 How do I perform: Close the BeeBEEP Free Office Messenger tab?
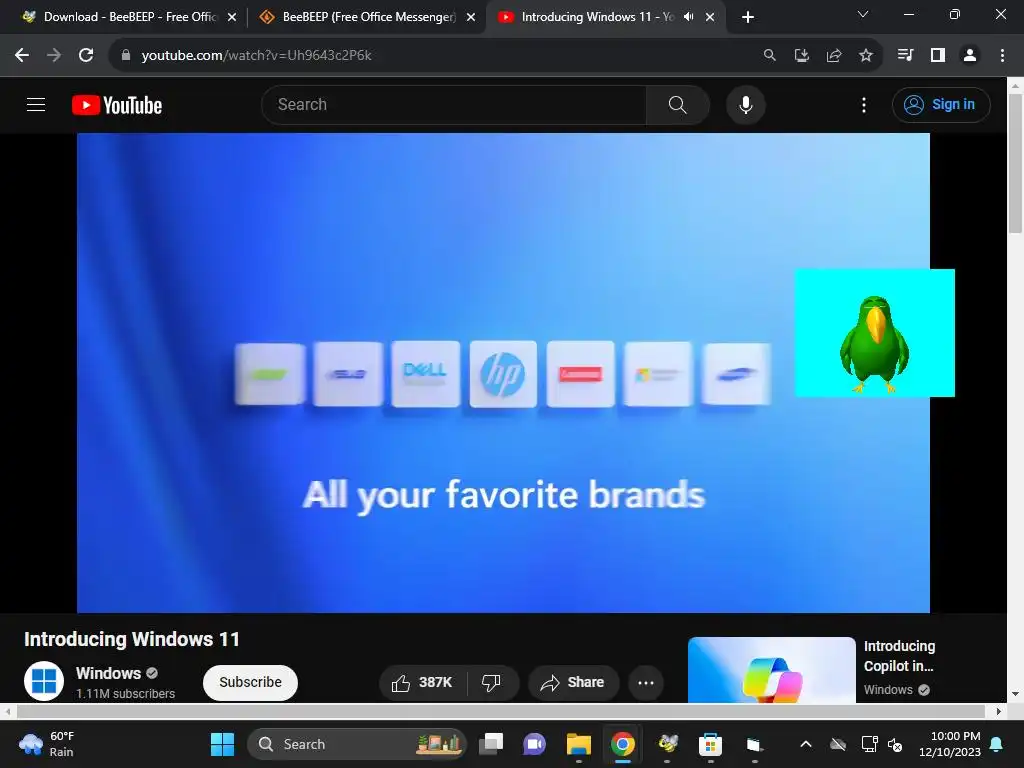coord(471,18)
